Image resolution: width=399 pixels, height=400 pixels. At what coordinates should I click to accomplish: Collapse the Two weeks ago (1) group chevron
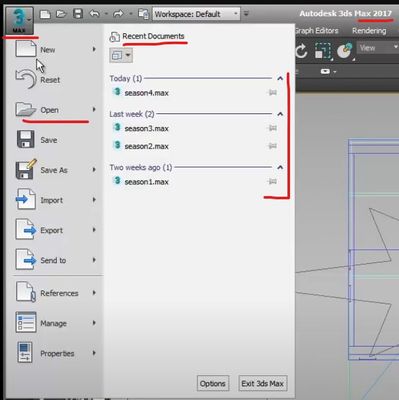click(280, 167)
